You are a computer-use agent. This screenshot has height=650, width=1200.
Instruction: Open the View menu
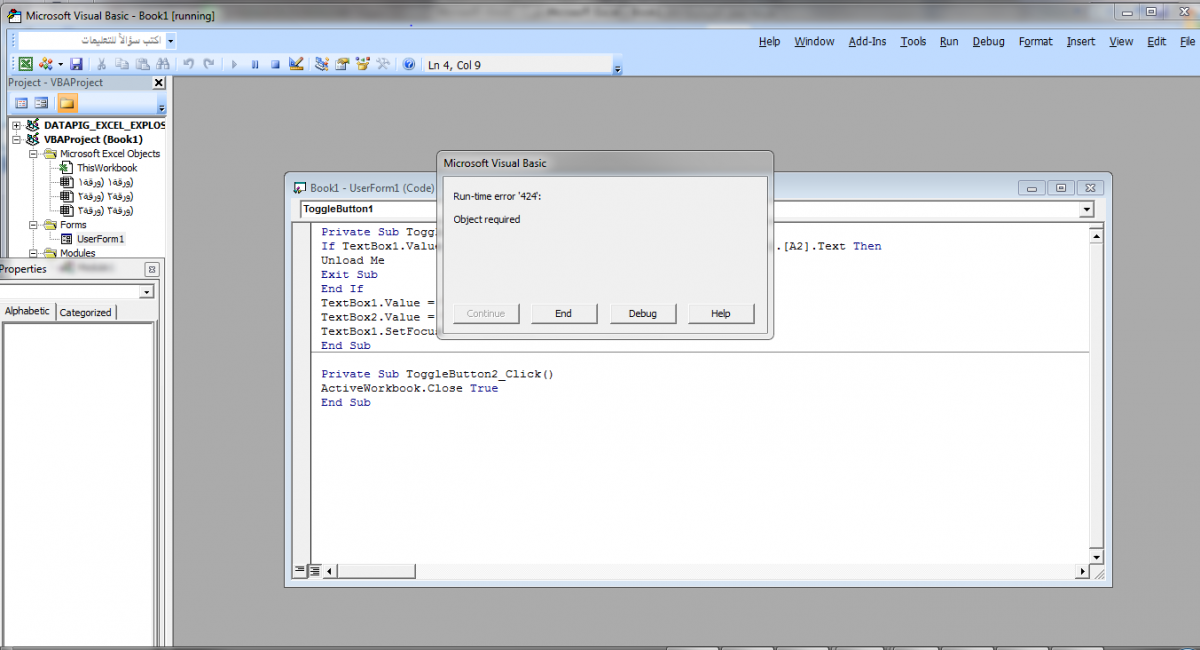point(1121,41)
